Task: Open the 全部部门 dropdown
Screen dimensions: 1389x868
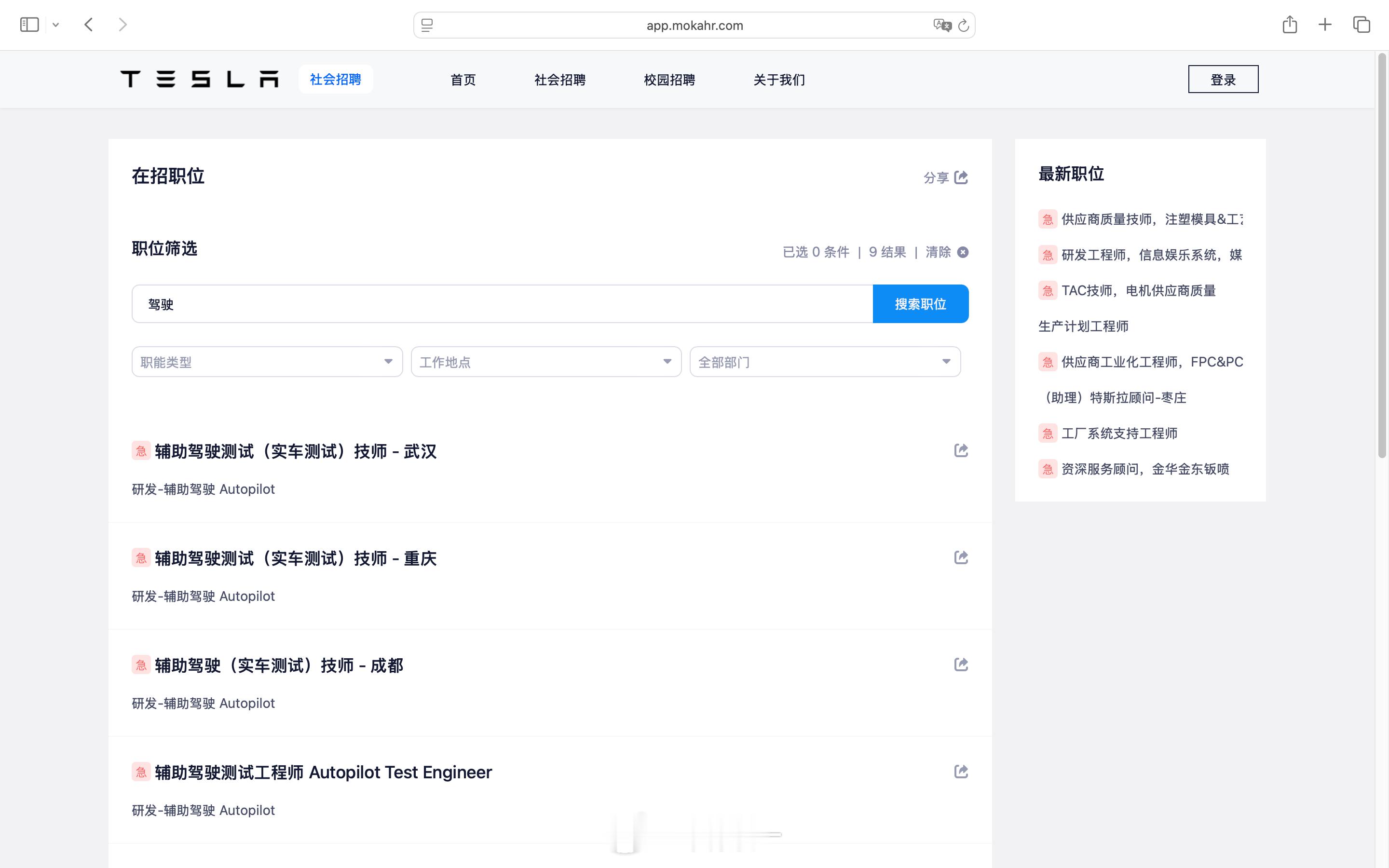Action: tap(825, 362)
